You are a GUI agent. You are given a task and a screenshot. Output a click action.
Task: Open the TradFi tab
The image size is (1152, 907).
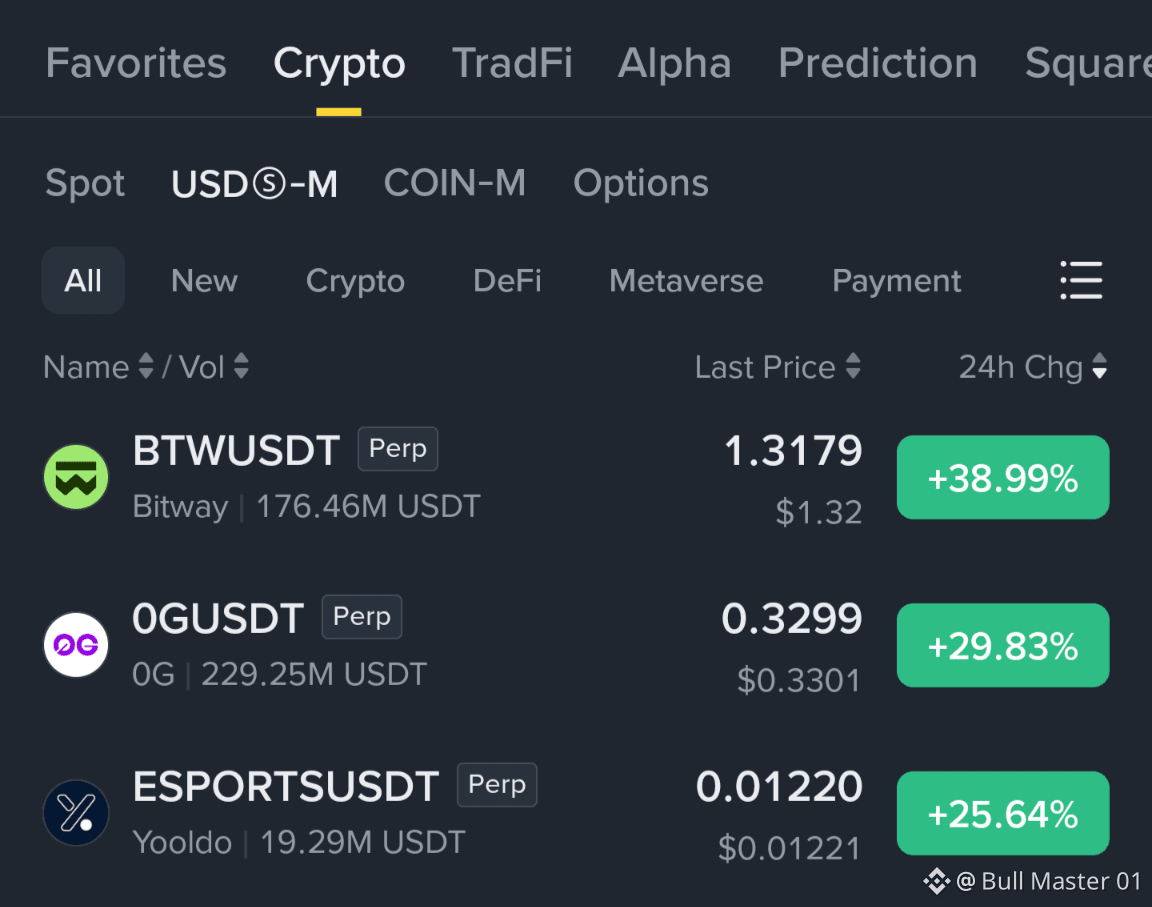pos(512,62)
